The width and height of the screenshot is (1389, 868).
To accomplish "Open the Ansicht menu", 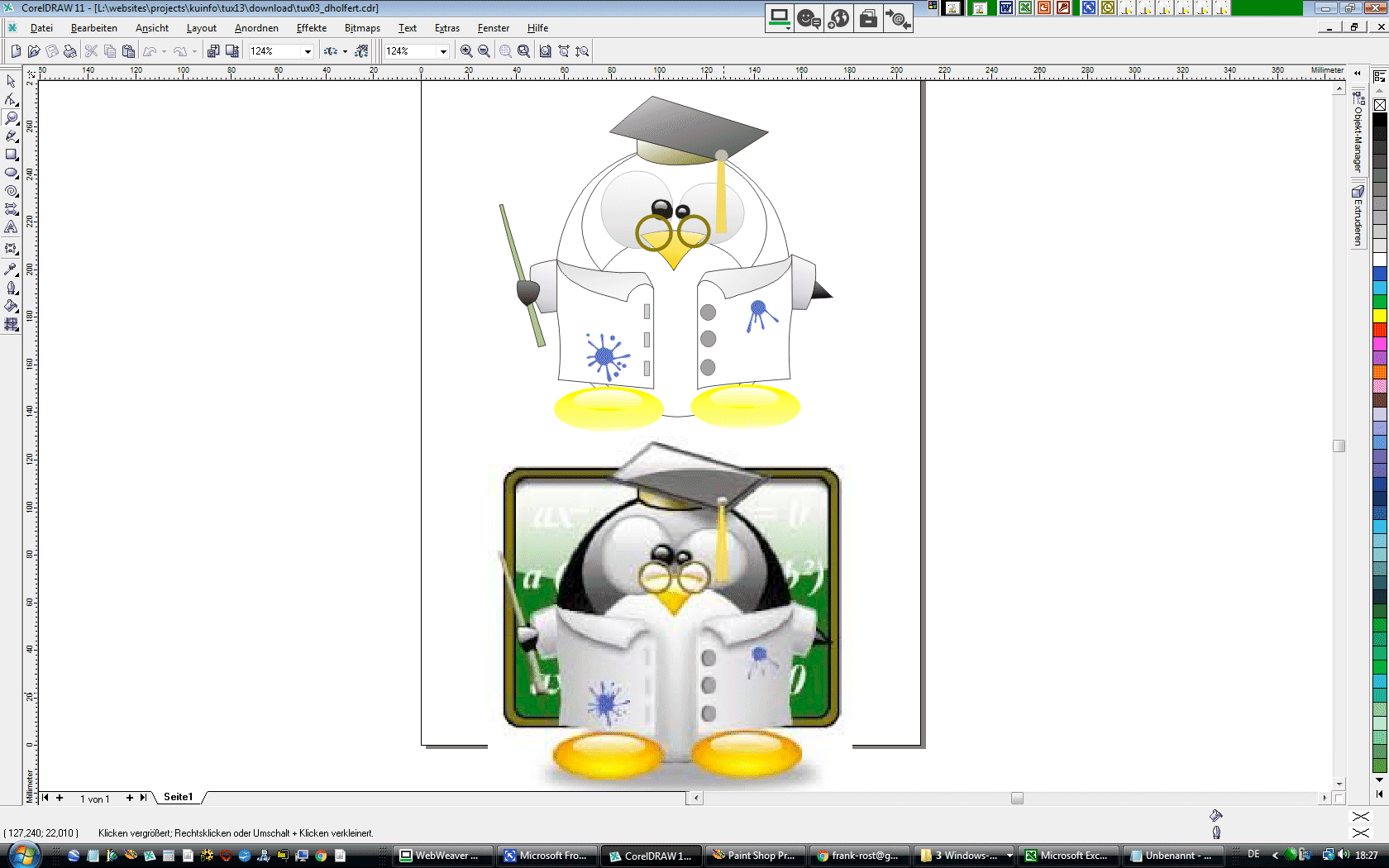I will tap(152, 28).
